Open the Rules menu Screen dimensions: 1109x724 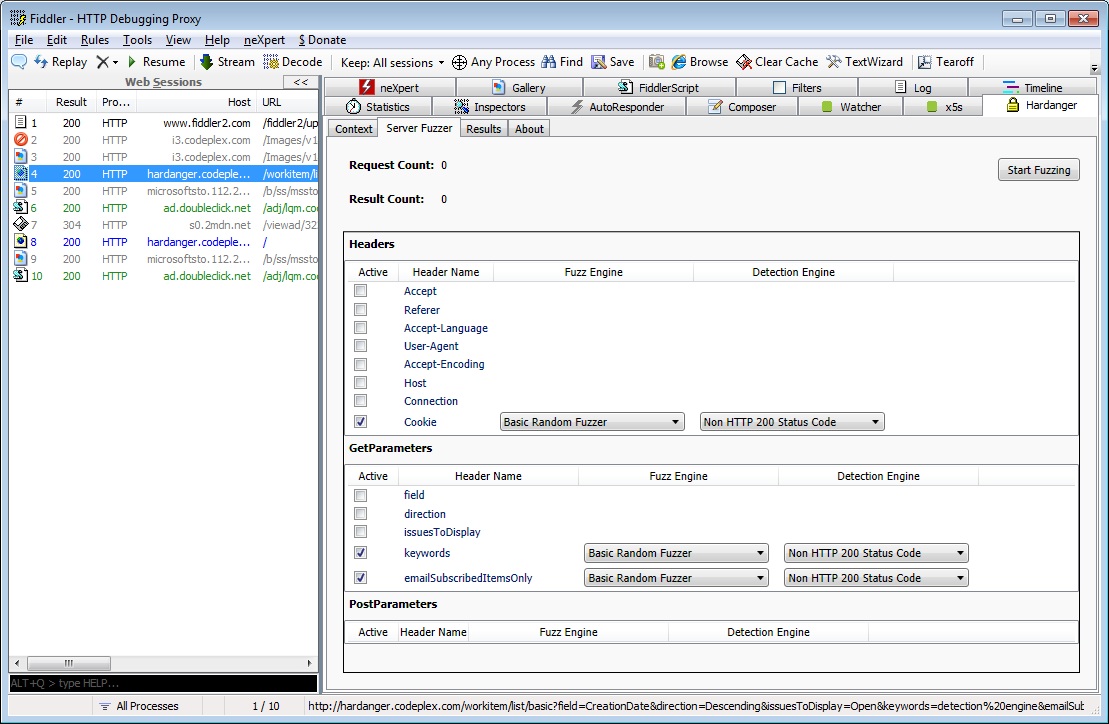coord(95,40)
